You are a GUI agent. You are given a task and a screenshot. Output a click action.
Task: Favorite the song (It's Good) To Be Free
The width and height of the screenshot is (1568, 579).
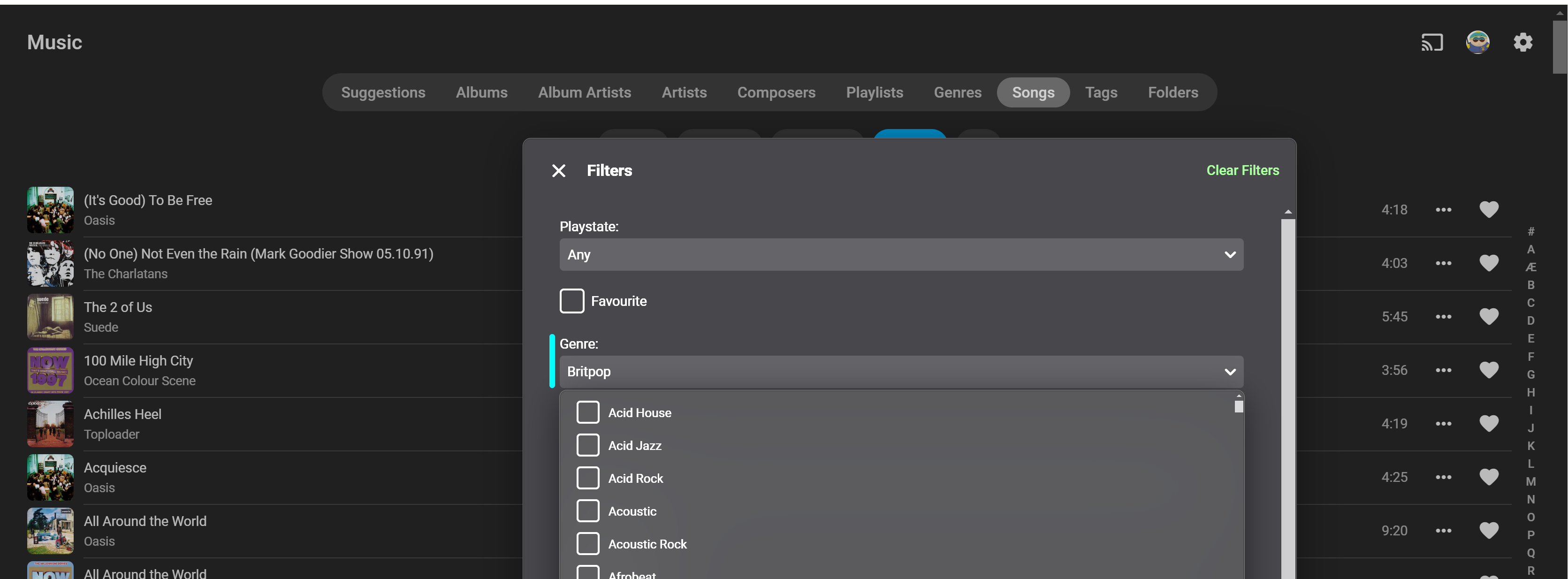1489,209
